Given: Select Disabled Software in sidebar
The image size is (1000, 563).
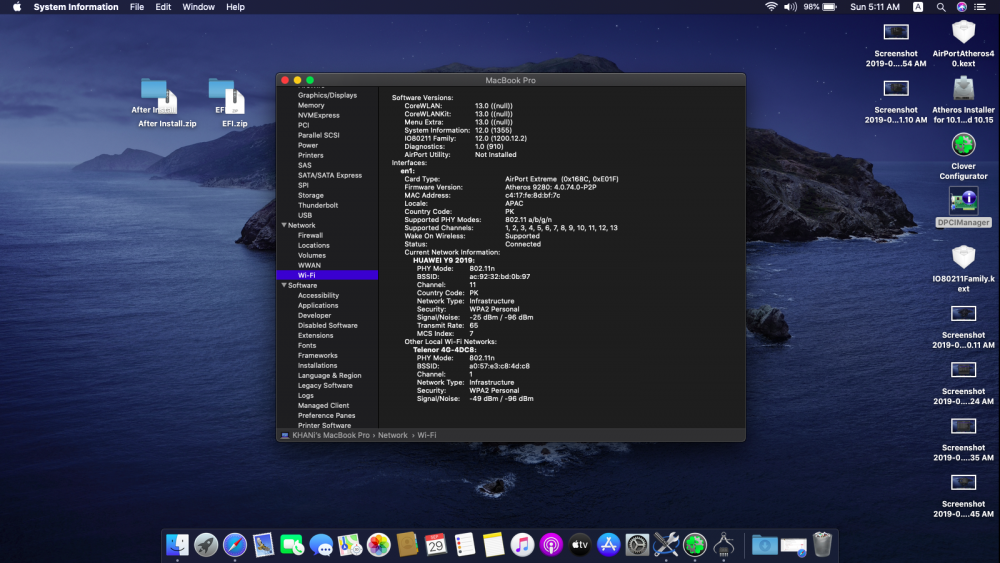Looking at the screenshot, I should [327, 325].
